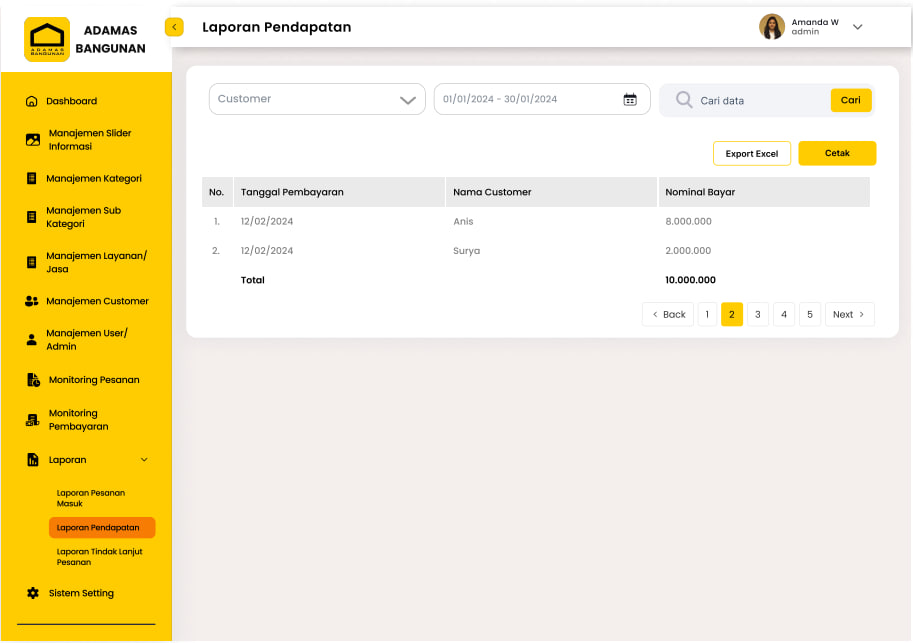Collapse the Laporan submenu chevron

pyautogui.click(x=144, y=460)
